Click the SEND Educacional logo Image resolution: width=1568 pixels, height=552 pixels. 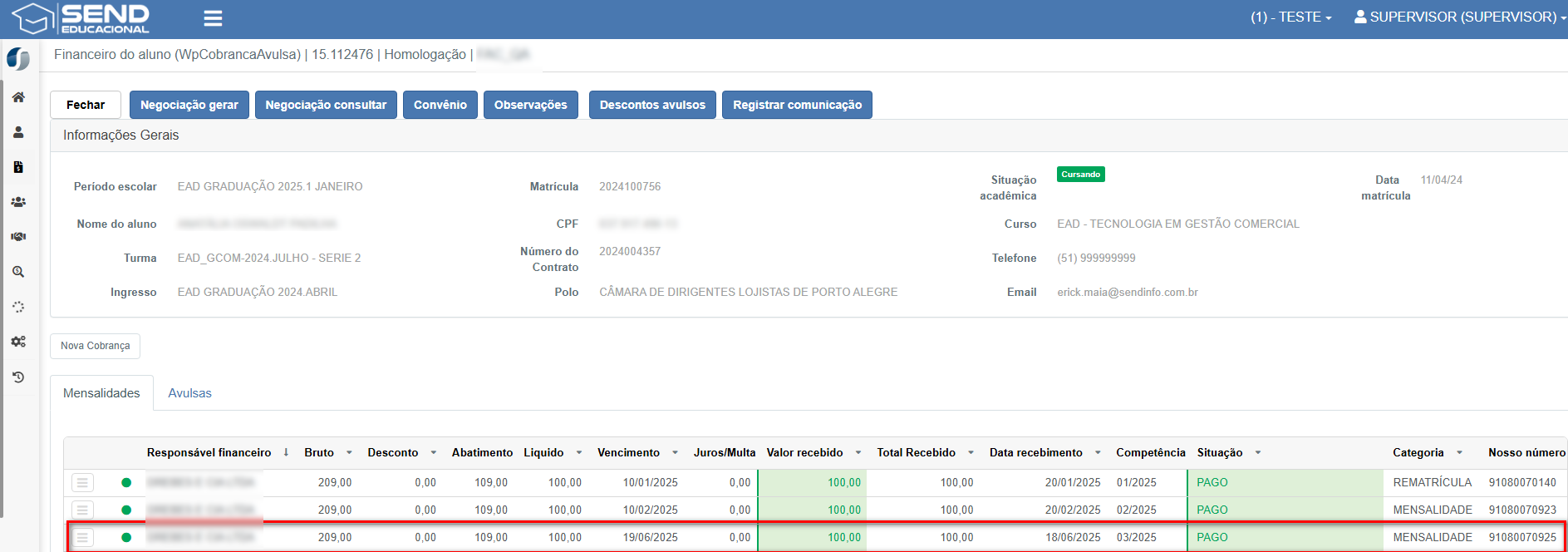[81, 18]
